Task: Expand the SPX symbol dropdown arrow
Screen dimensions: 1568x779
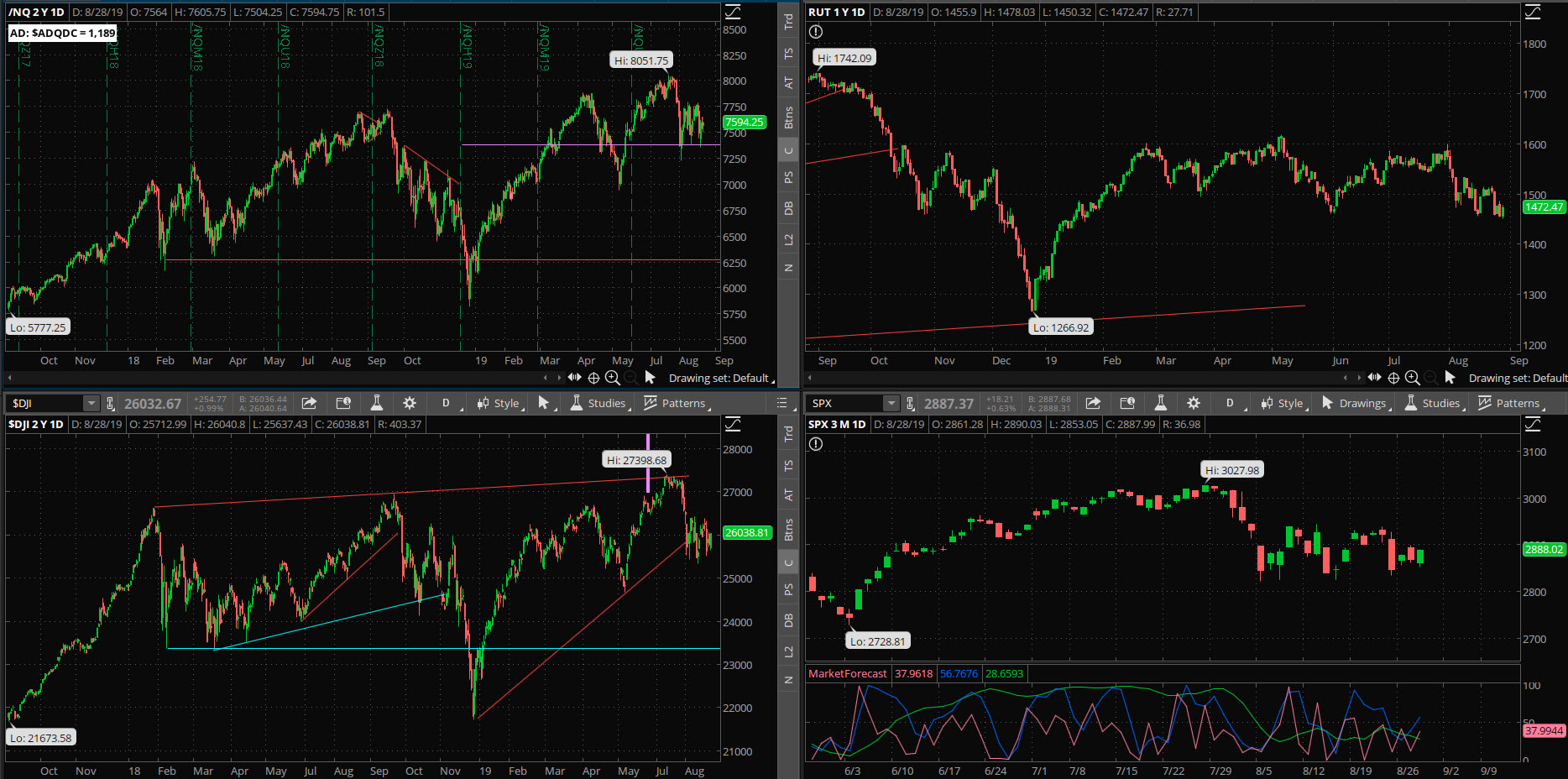Action: [891, 404]
